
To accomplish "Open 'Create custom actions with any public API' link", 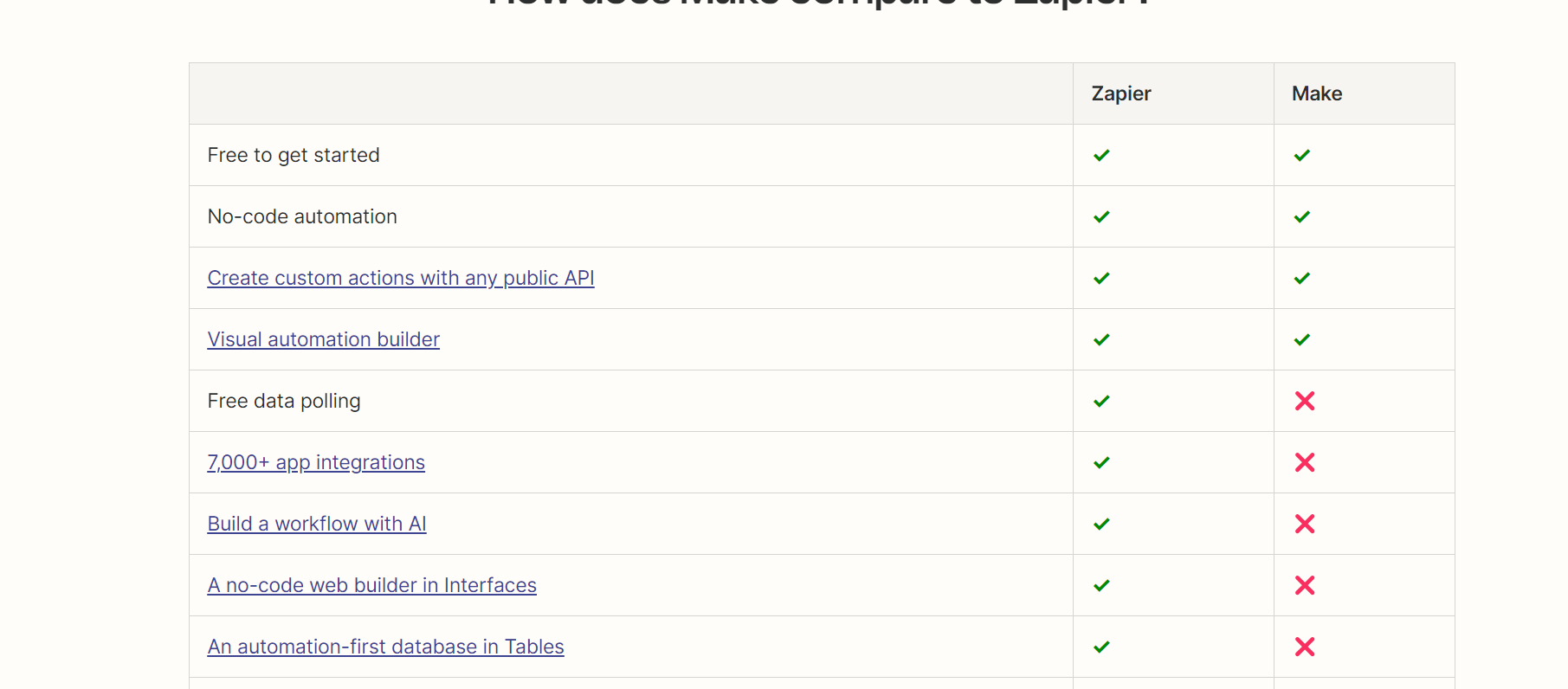I will (x=401, y=278).
